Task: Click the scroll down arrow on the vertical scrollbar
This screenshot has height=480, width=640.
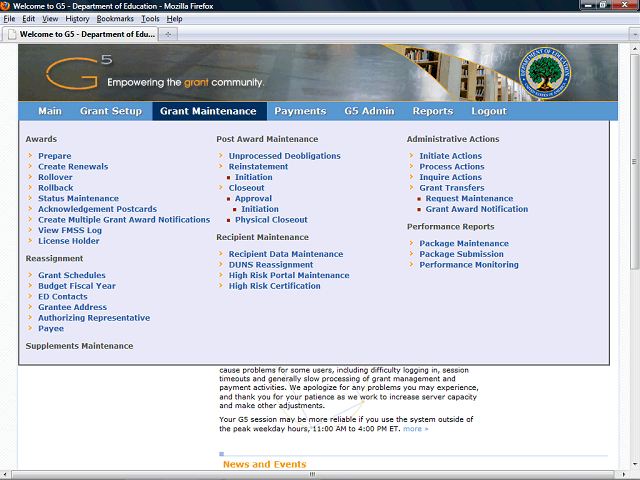Action: point(634,464)
